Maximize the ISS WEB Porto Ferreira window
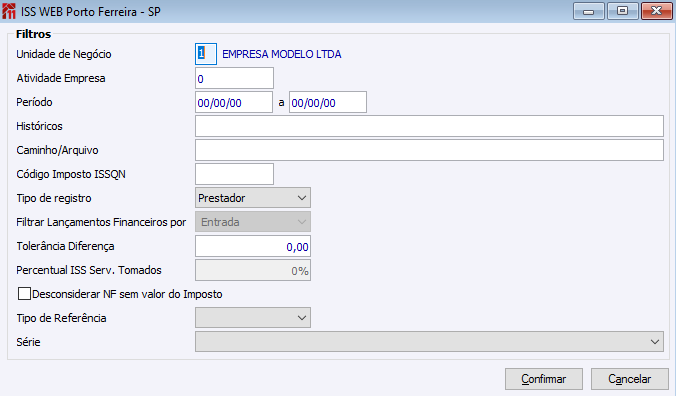Image resolution: width=676 pixels, height=396 pixels. pyautogui.click(x=622, y=11)
